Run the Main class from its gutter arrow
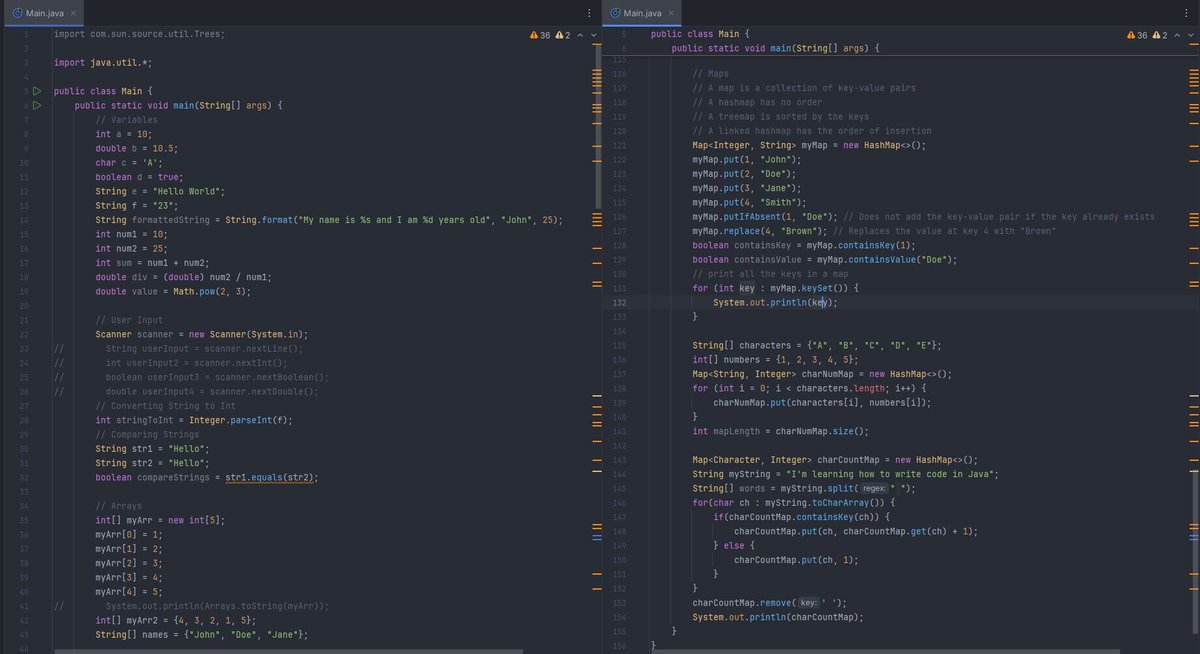The width and height of the screenshot is (1200, 654). click(x=36, y=91)
